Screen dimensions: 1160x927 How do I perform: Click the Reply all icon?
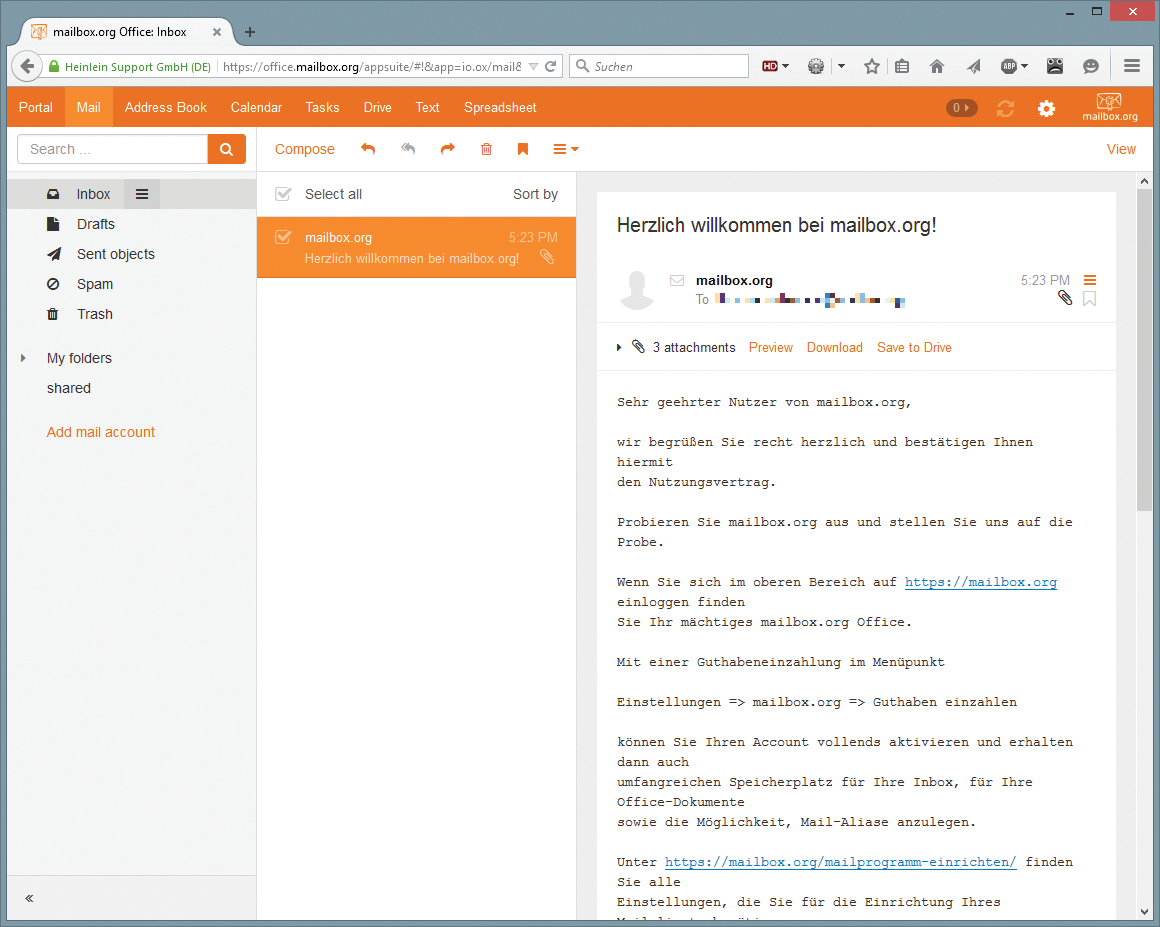click(x=408, y=149)
